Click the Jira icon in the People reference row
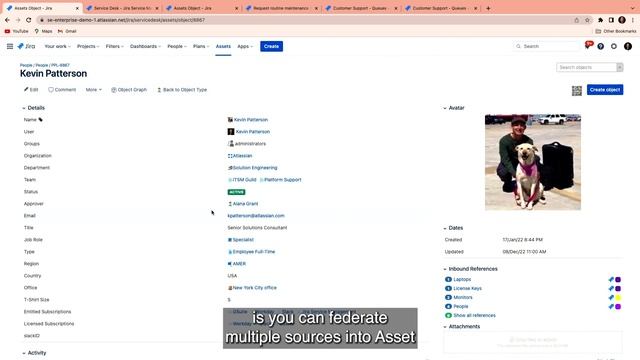The width and height of the screenshot is (640, 360). (611, 307)
